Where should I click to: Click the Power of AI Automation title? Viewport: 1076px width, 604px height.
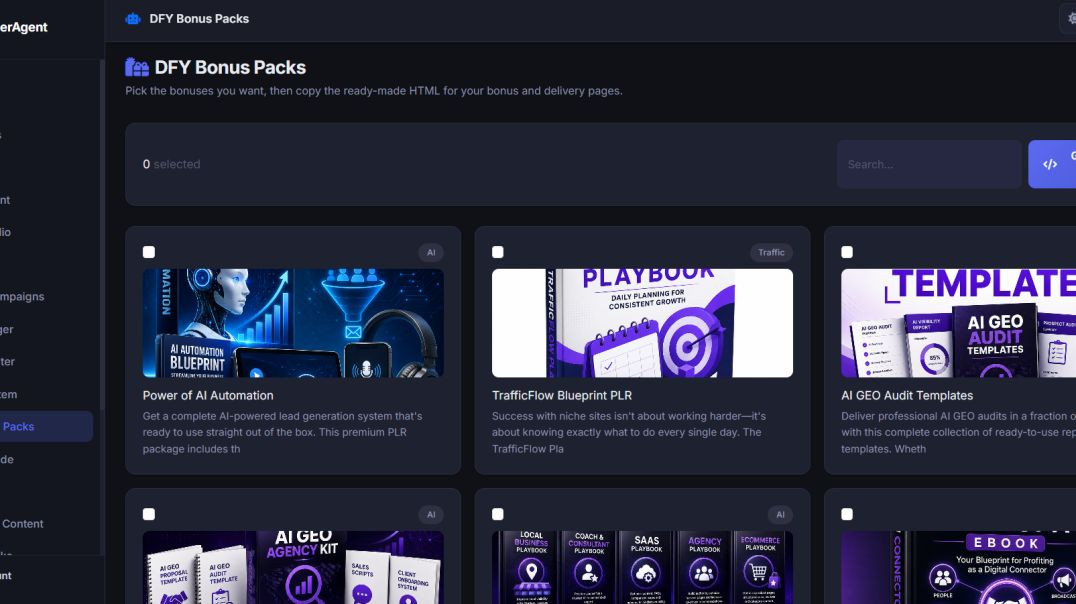(208, 395)
